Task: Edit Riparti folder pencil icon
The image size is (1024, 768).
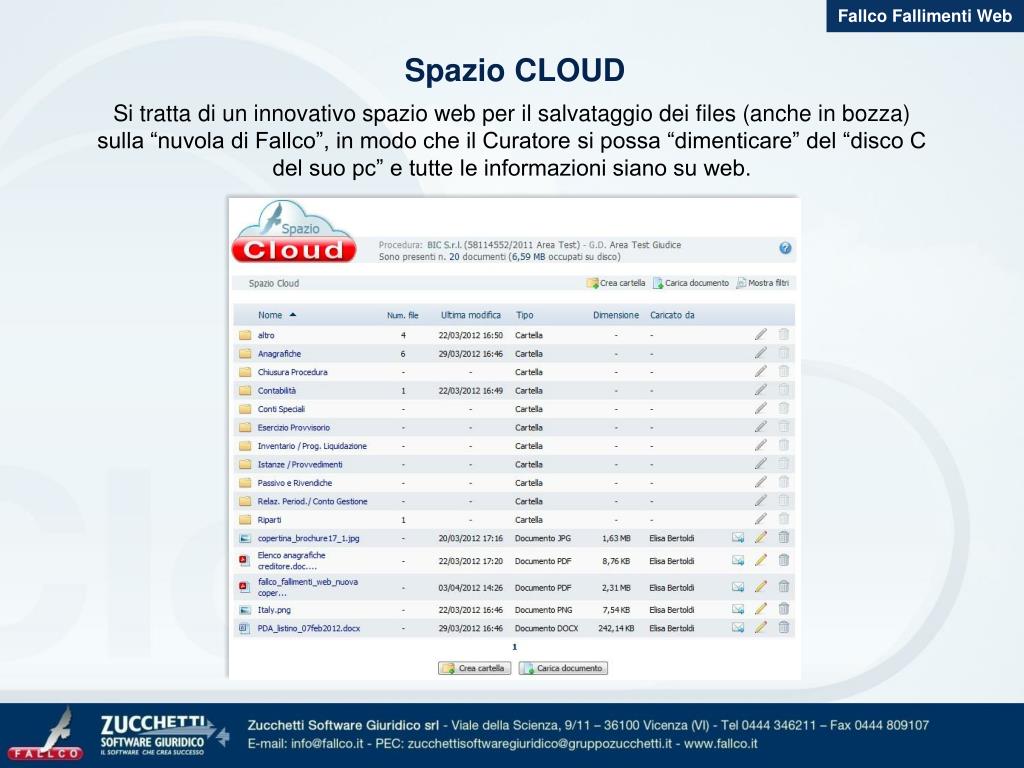Action: (761, 519)
